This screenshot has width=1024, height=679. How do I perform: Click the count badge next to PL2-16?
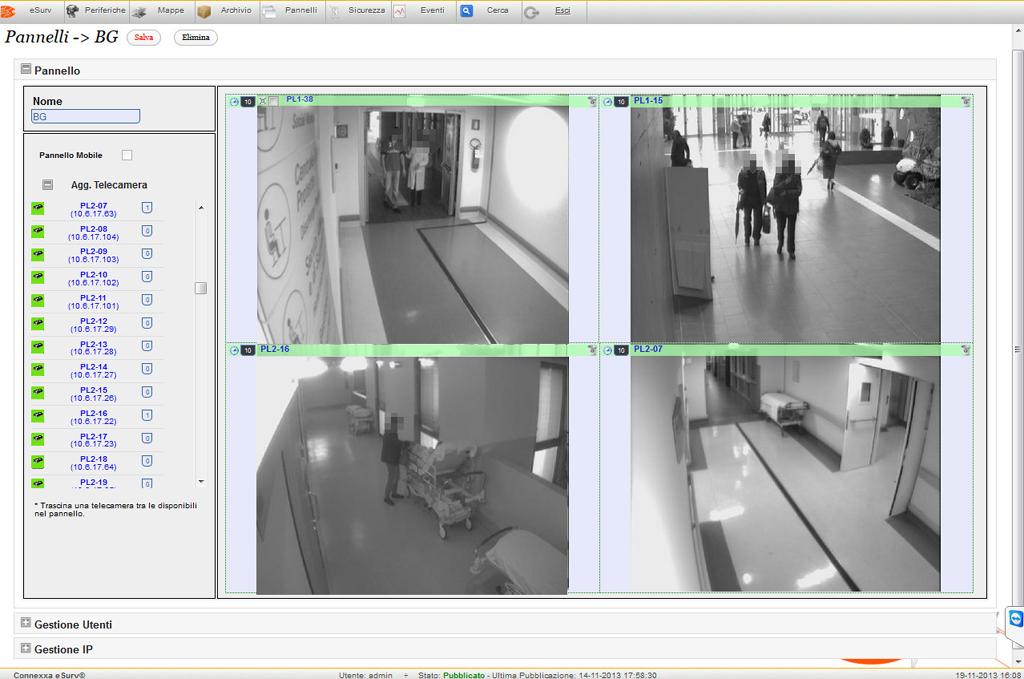point(147,415)
